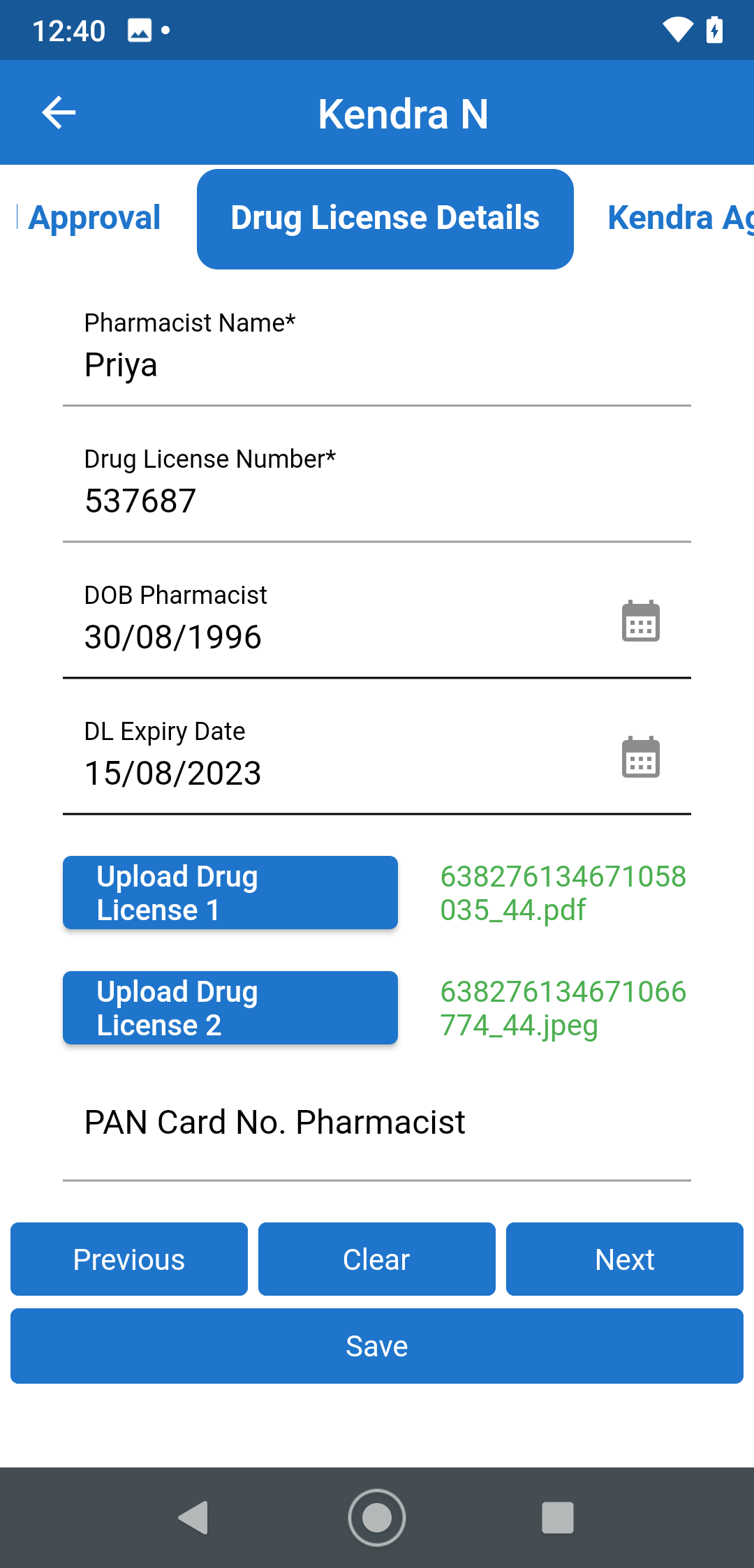Switch to the Approval tab
754x1568 pixels.
(94, 218)
